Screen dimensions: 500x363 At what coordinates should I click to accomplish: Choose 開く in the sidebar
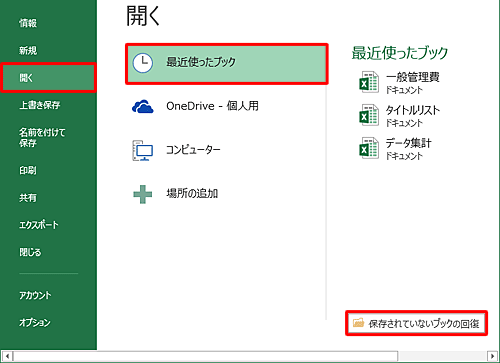[48, 78]
